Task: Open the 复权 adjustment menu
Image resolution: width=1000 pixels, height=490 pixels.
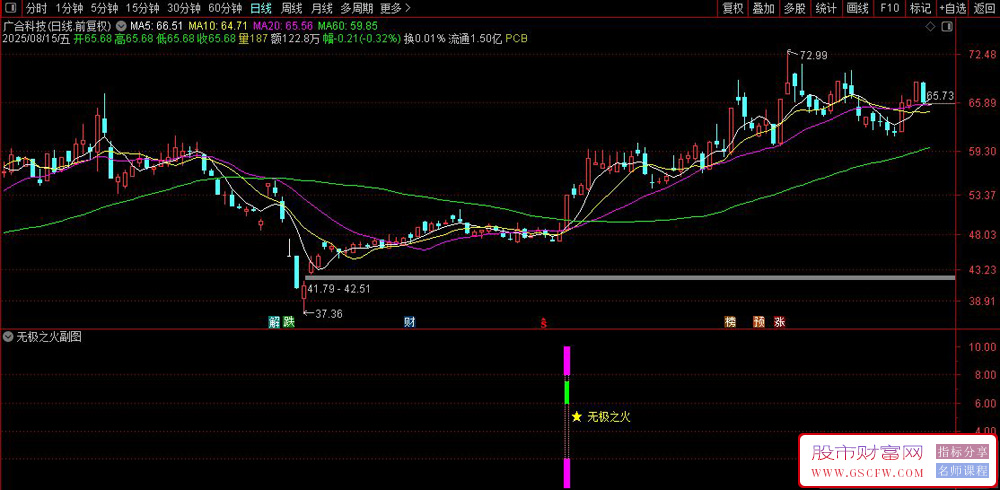Action: pos(733,8)
